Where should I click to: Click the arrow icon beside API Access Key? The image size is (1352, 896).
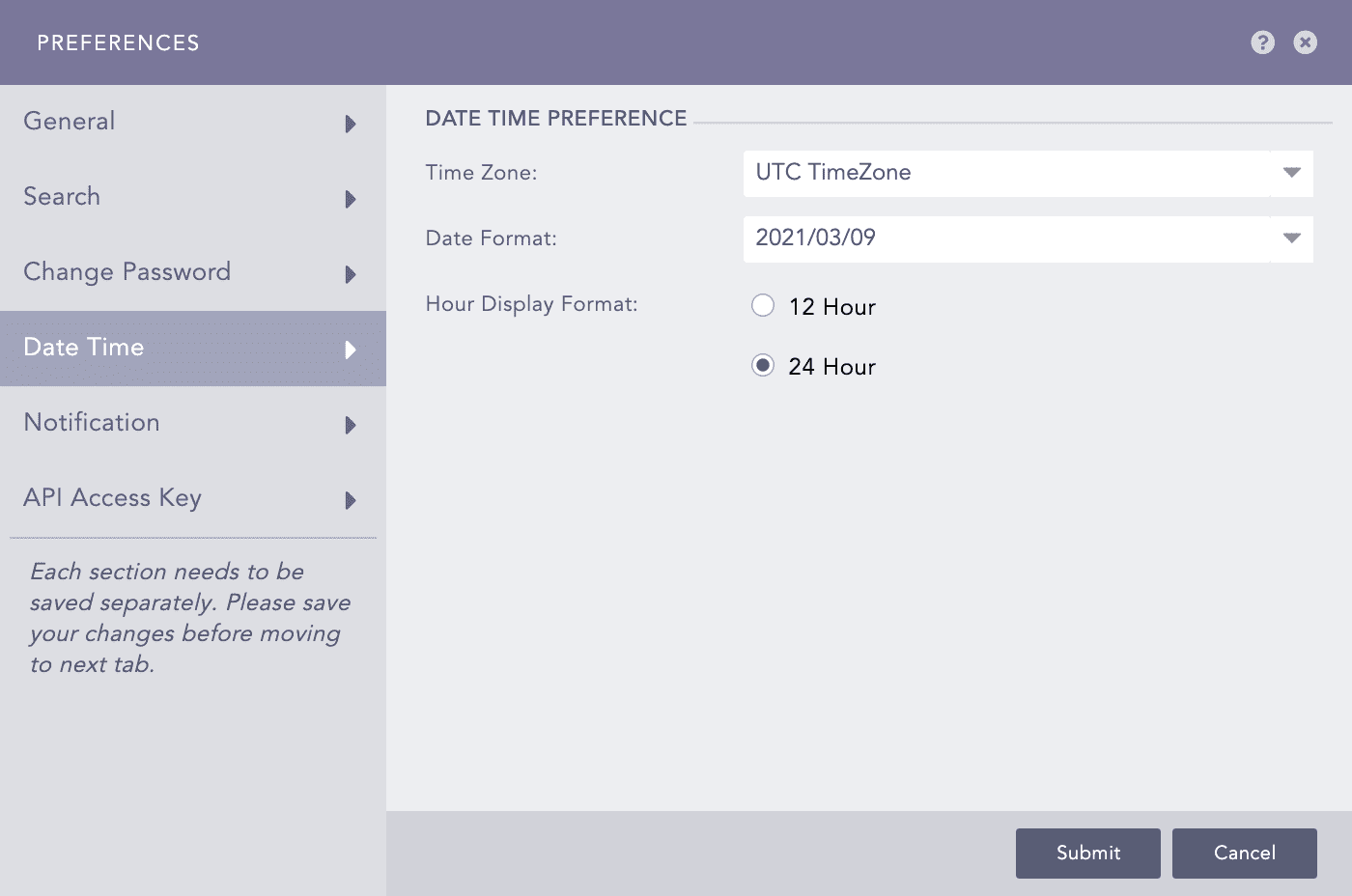point(351,500)
